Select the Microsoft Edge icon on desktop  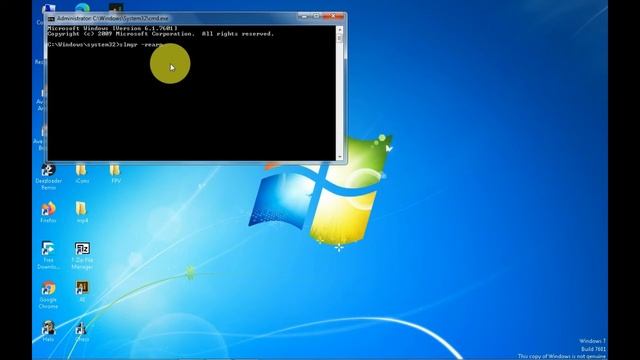click(x=82, y=8)
